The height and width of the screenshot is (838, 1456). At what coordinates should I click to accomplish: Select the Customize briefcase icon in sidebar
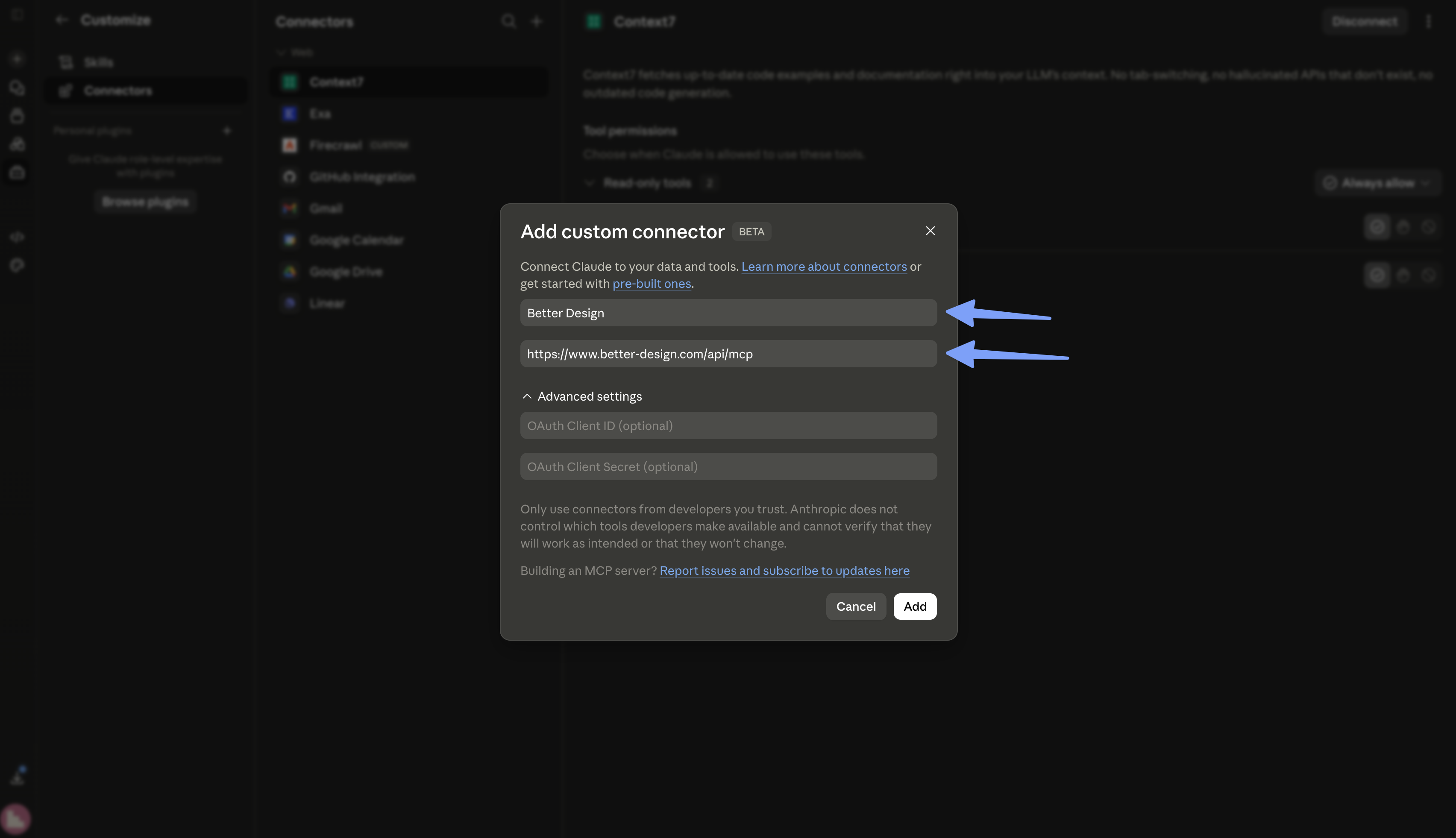pos(17,172)
